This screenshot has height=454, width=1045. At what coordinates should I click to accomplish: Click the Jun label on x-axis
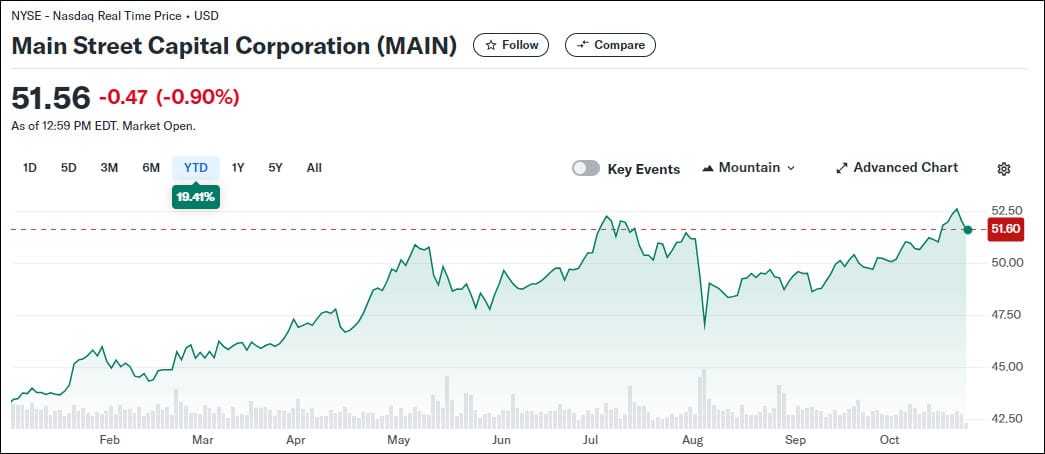tap(501, 440)
